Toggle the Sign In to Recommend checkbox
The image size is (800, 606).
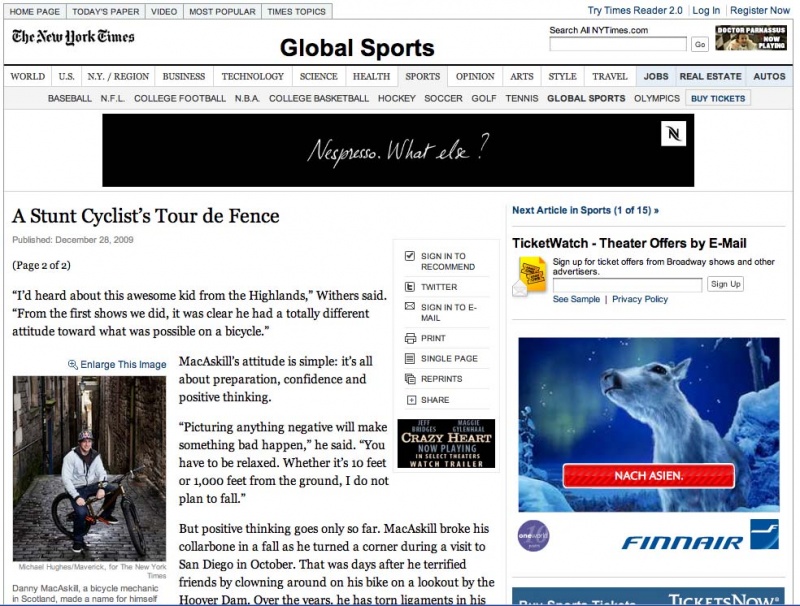410,256
